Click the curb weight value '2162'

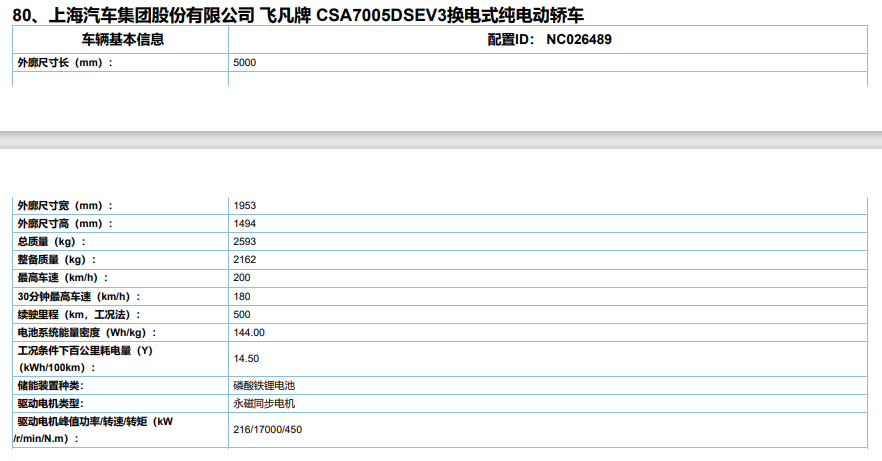point(245,259)
